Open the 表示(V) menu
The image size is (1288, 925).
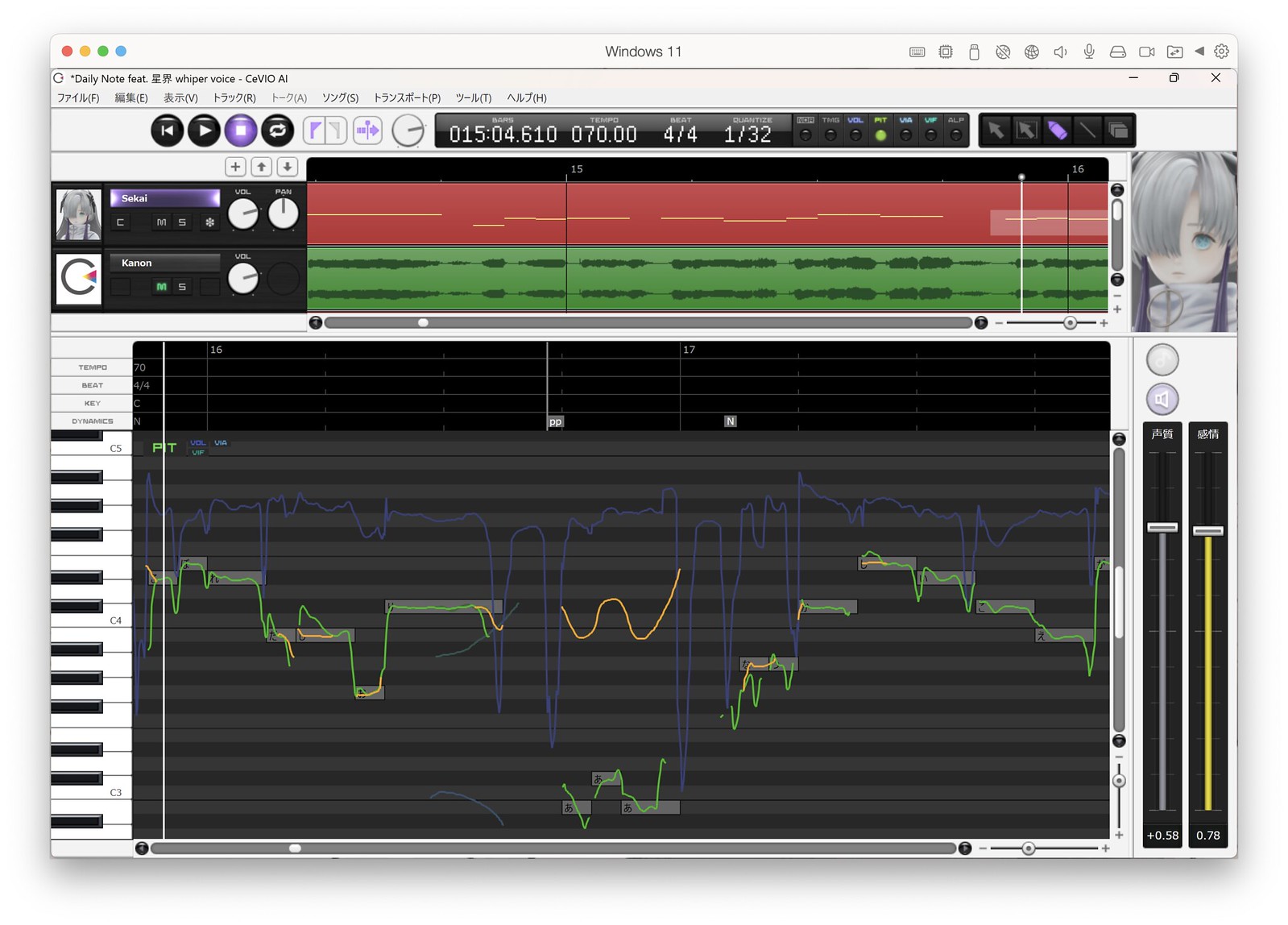click(x=180, y=97)
